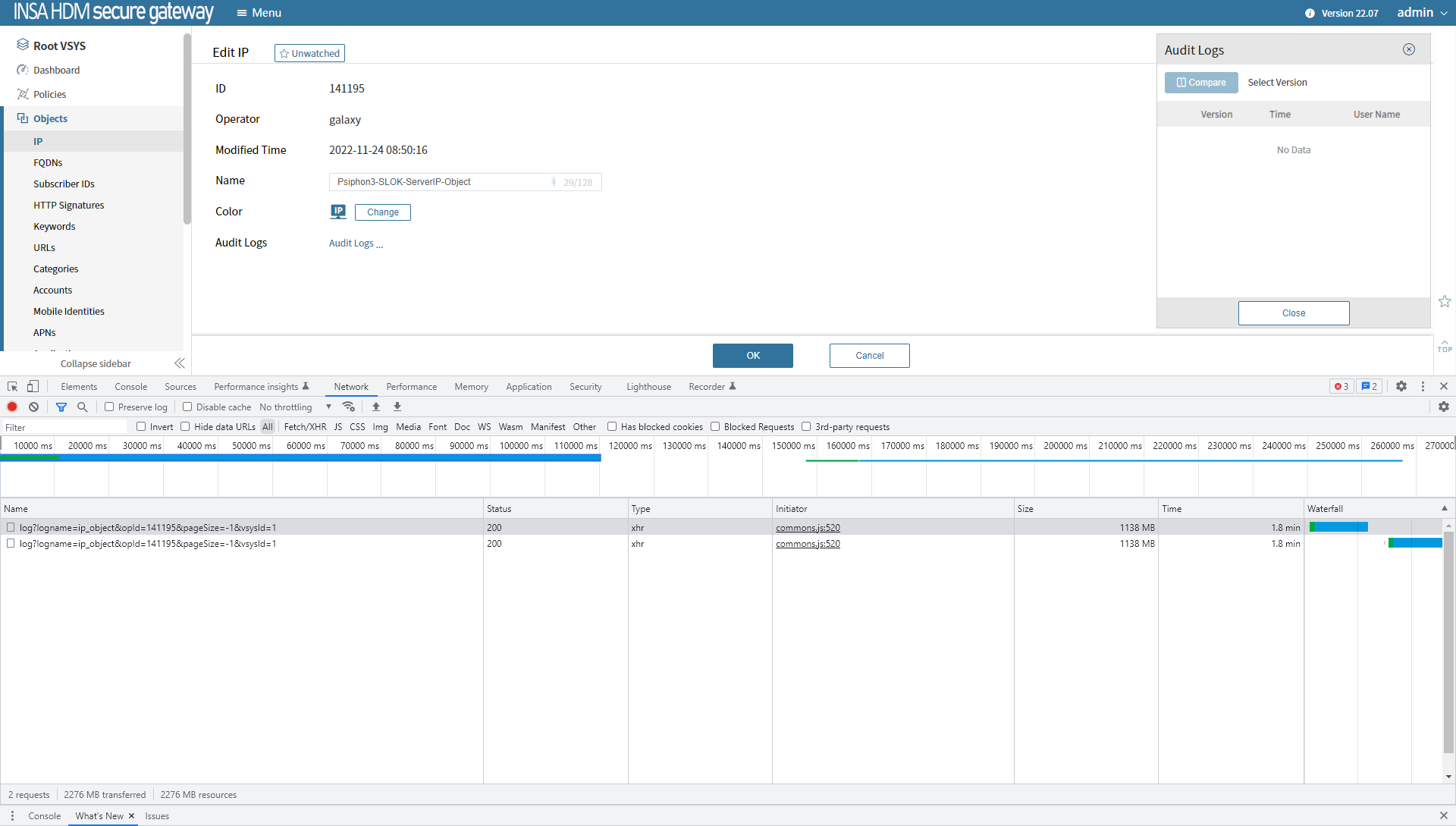This screenshot has height=826, width=1456.
Task: Toggle the network filter funnel icon
Action: click(61, 407)
